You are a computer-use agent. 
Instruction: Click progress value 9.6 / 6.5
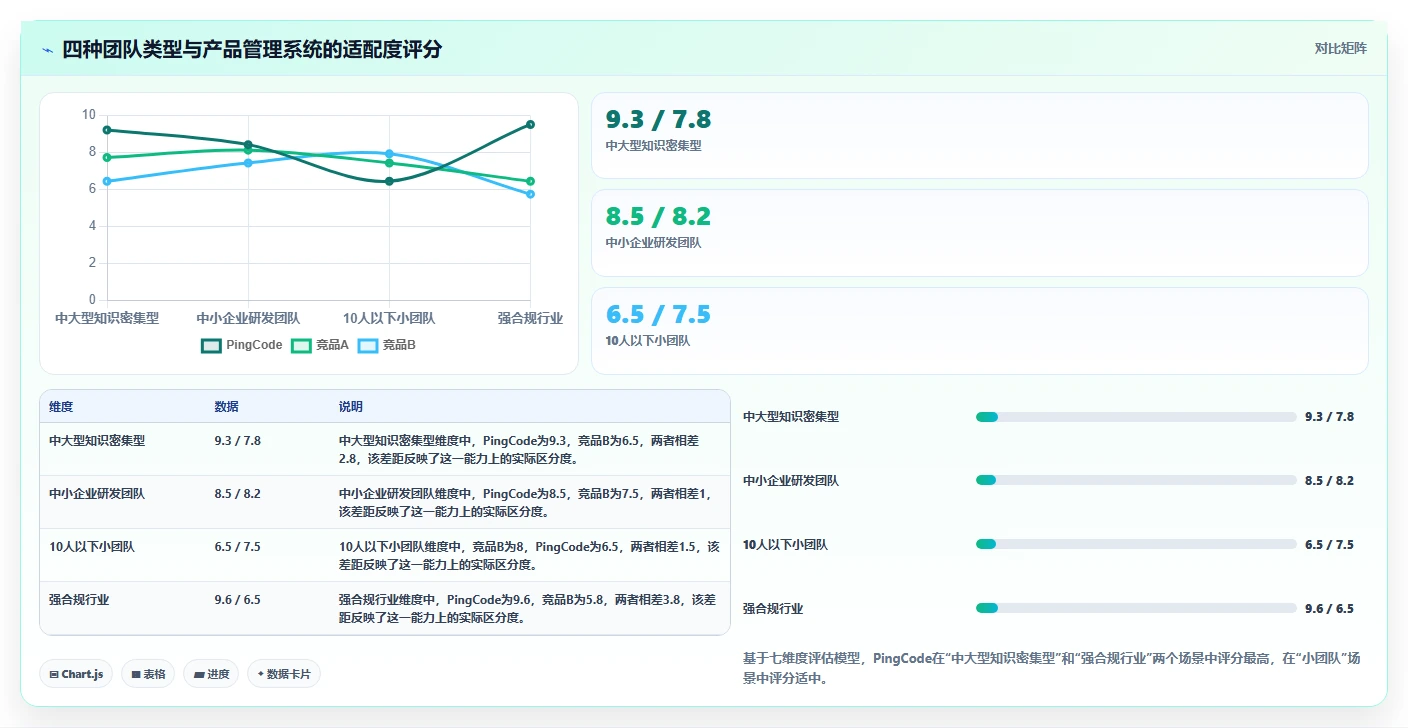[1329, 609]
